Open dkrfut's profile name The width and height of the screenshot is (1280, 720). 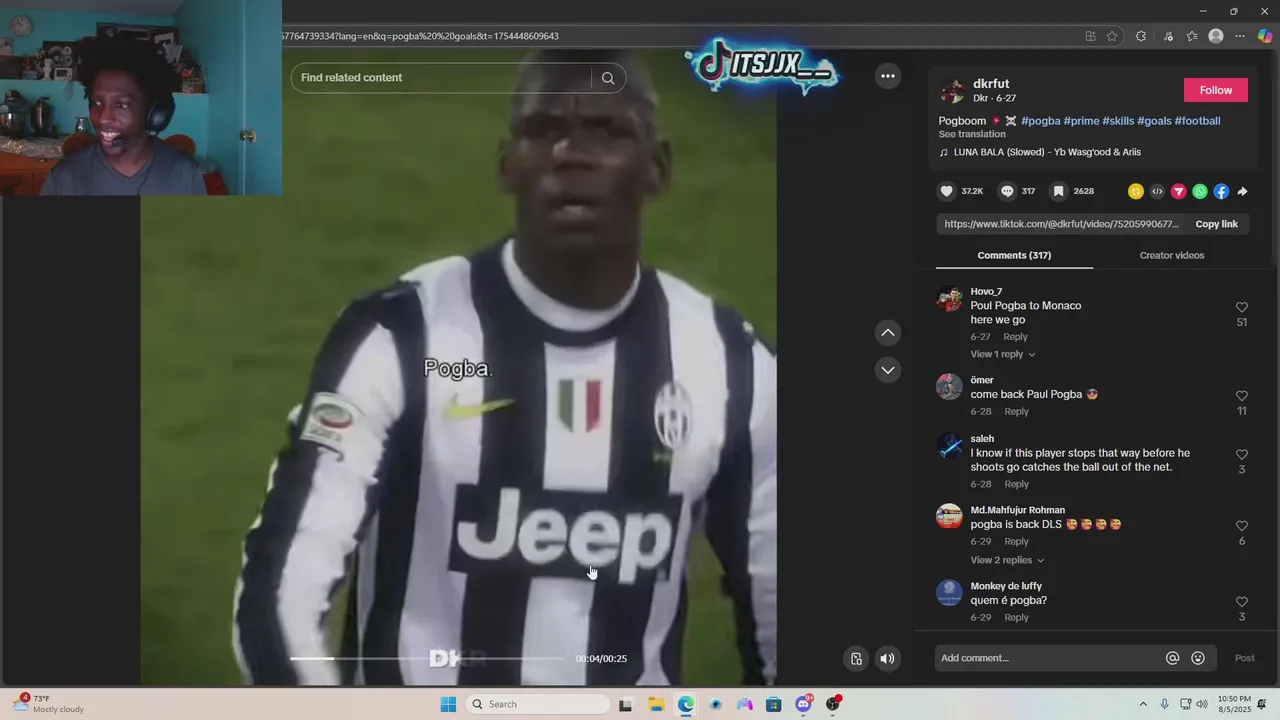tap(991, 84)
